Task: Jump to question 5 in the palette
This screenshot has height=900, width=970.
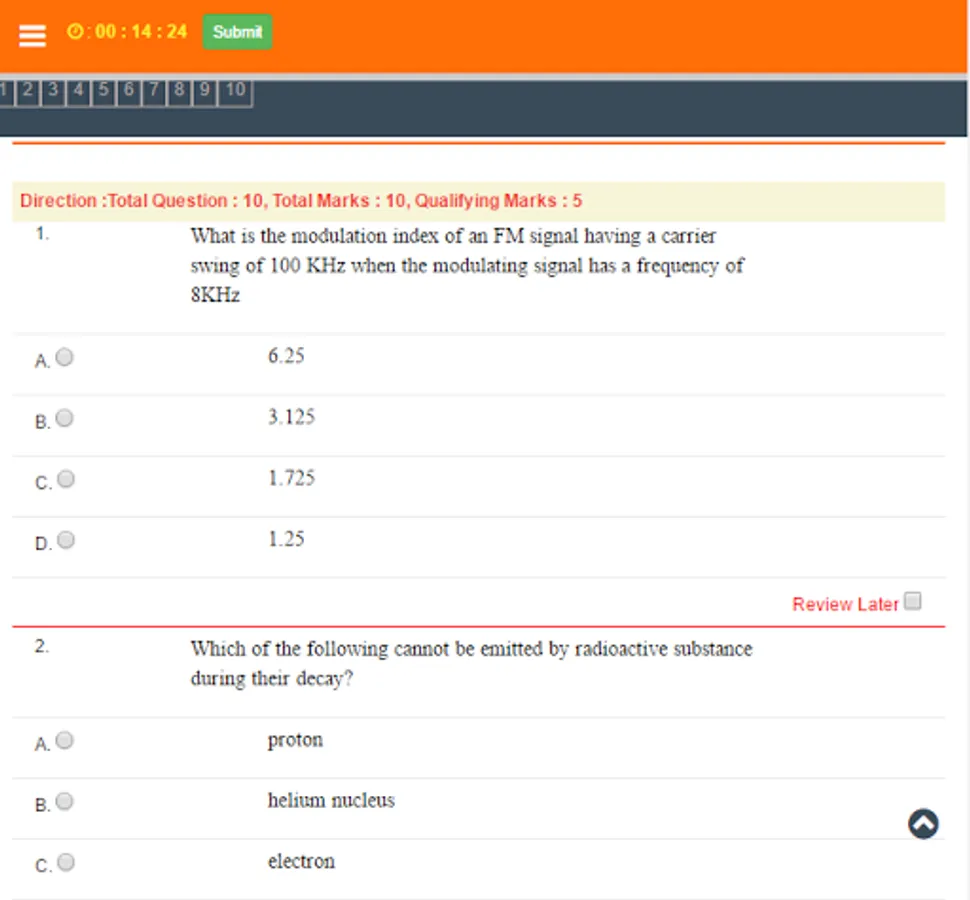Action: pyautogui.click(x=102, y=90)
